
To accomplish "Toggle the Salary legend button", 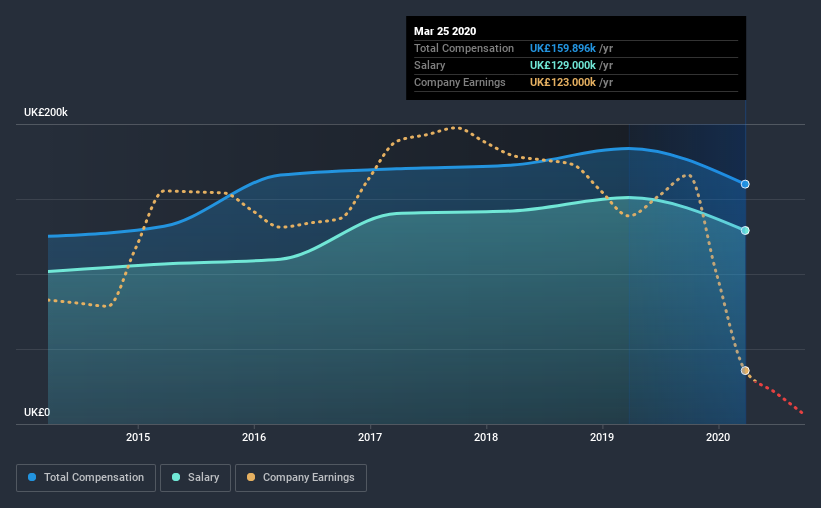I will 195,478.
